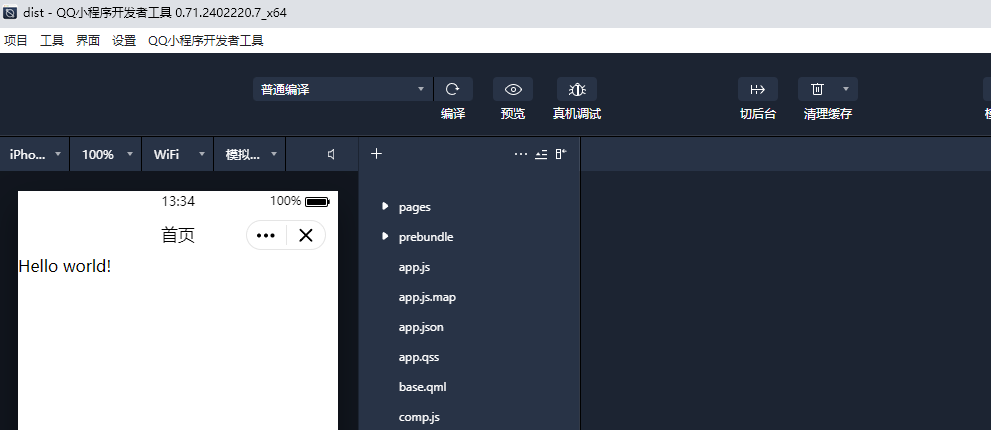This screenshot has height=430, width=991.
Task: Click the 首页 page title in simulator
Action: coord(178,235)
